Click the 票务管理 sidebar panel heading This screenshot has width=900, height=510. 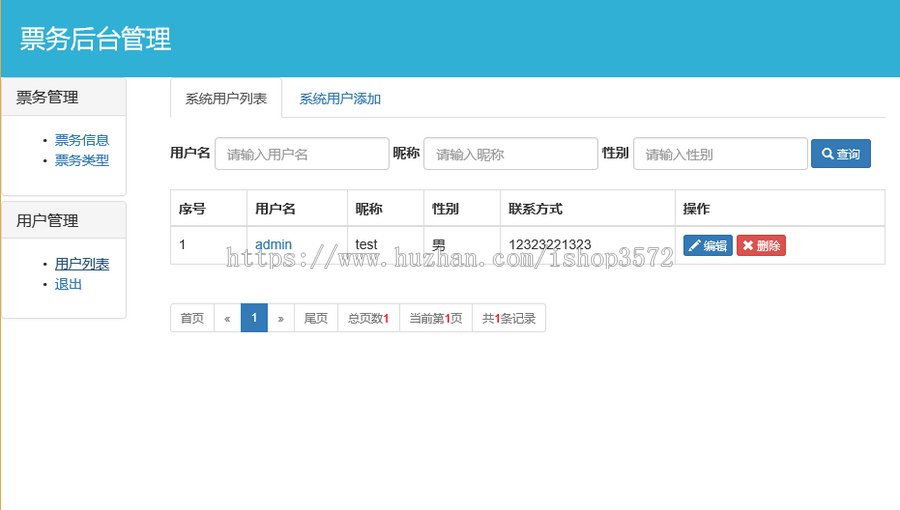point(64,97)
